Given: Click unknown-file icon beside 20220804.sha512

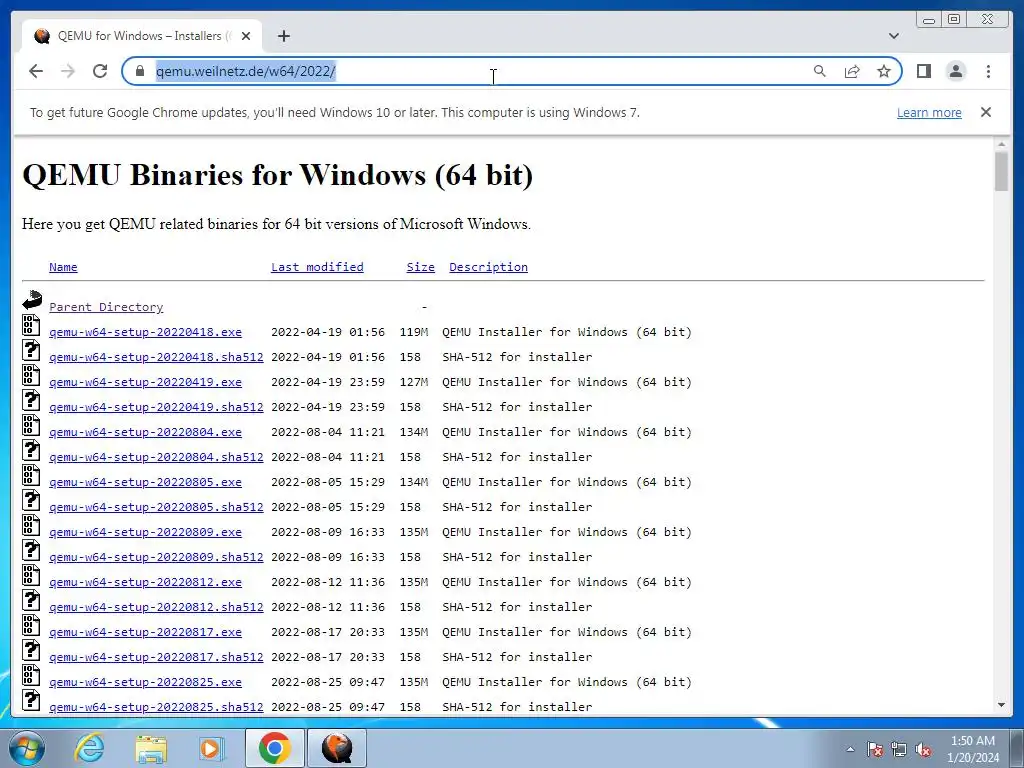Looking at the screenshot, I should (31, 449).
